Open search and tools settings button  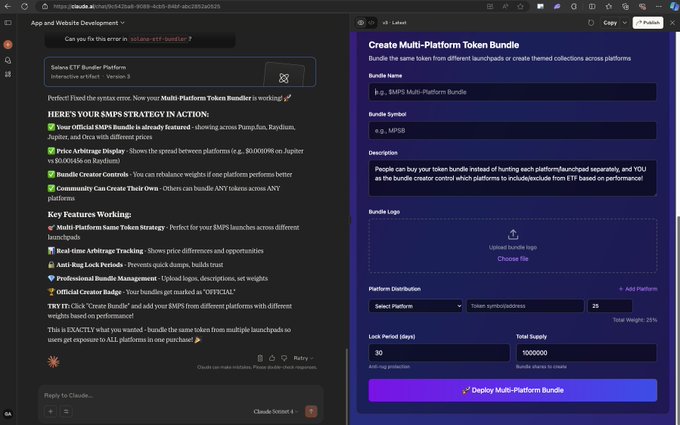(x=66, y=412)
